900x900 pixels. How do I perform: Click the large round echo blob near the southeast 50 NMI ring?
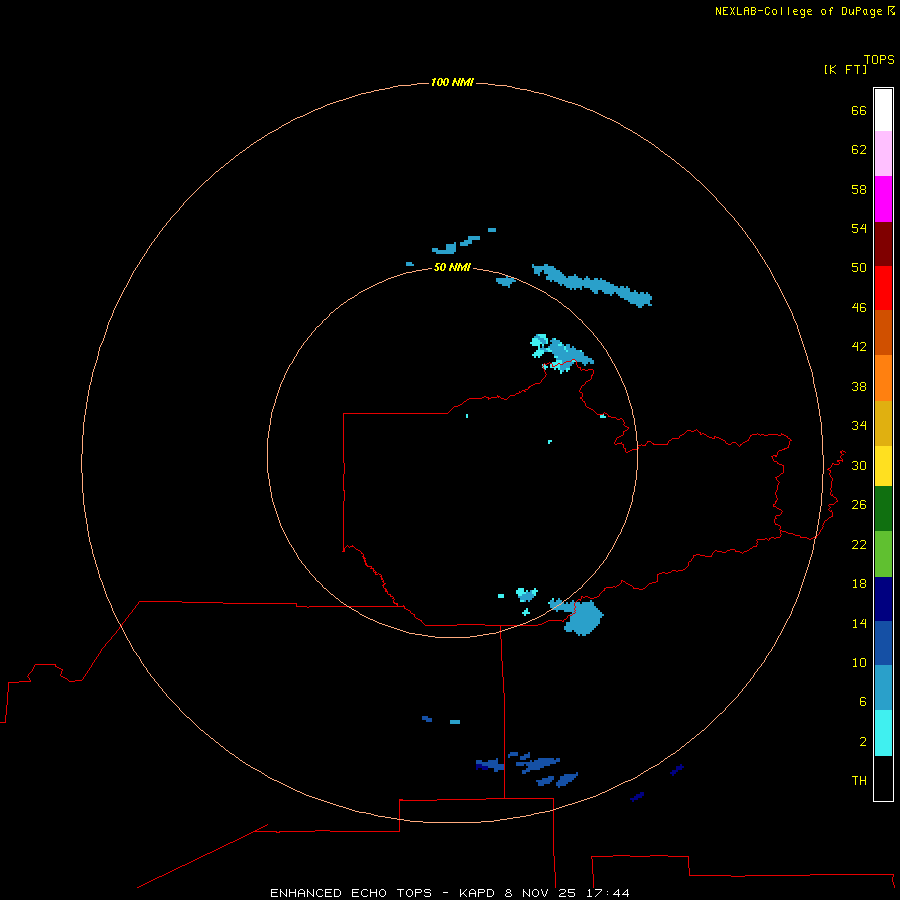[x=583, y=618]
